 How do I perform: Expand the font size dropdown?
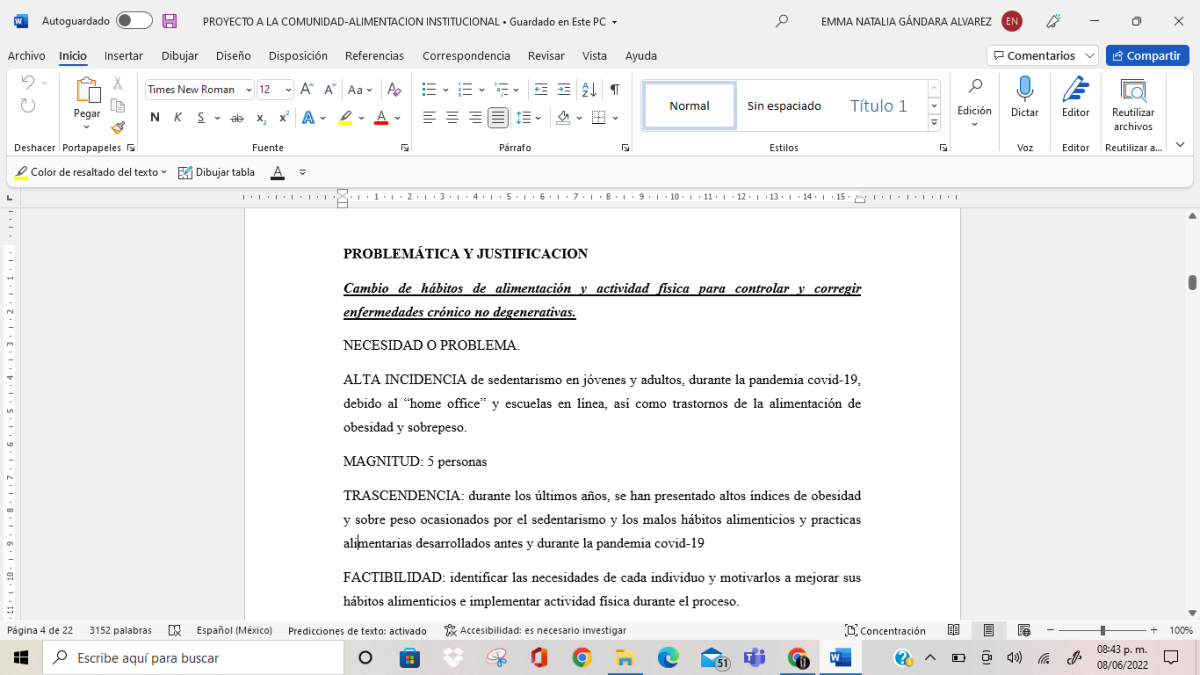tap(288, 89)
